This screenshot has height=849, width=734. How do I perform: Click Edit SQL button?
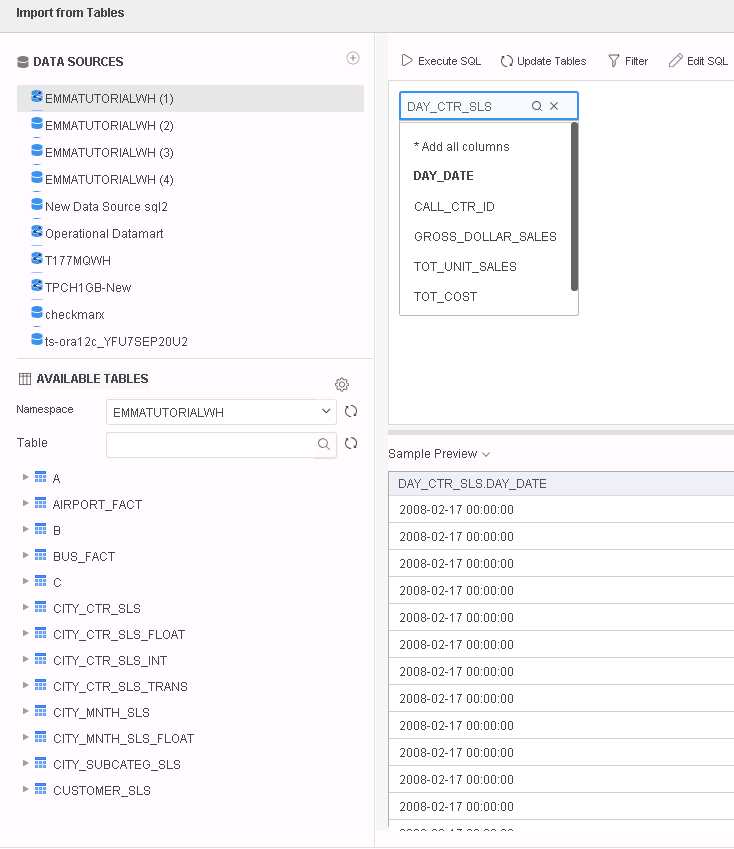698,61
